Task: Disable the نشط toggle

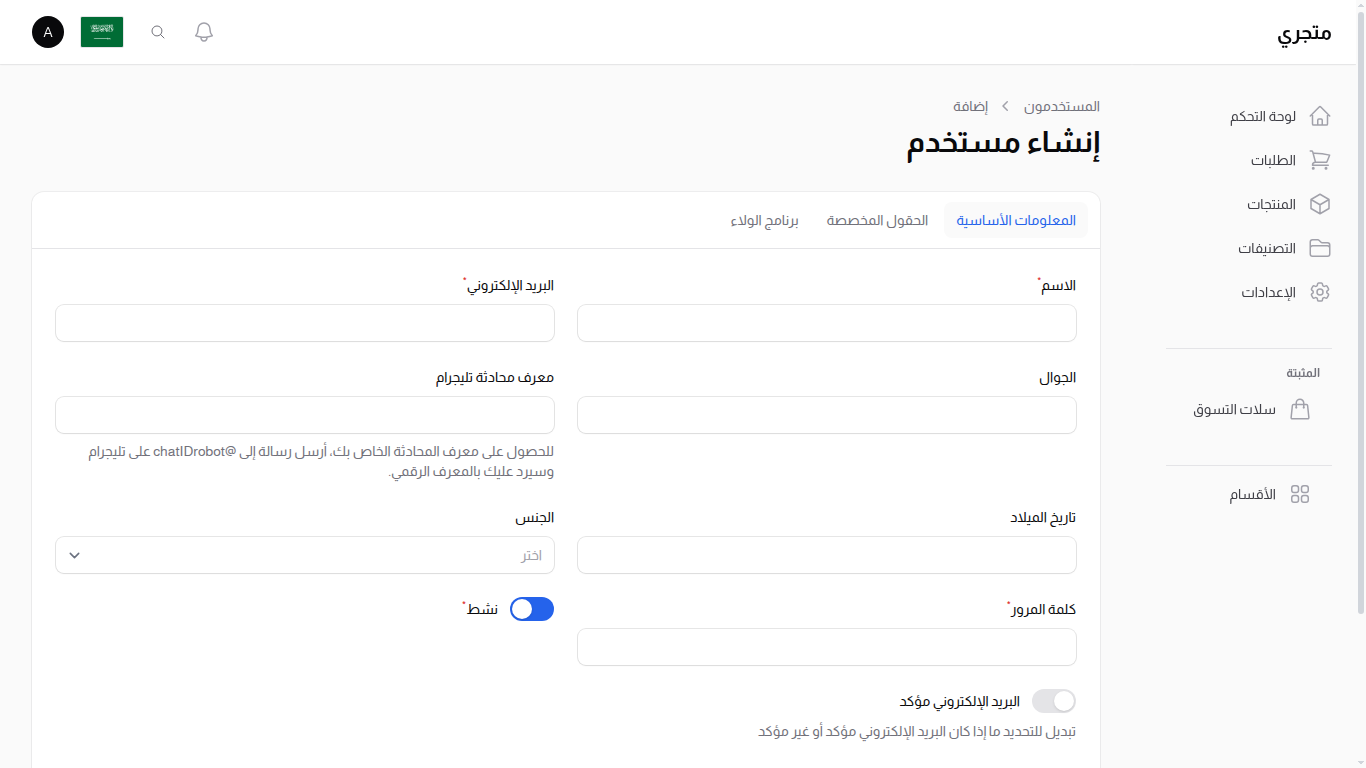Action: (x=531, y=608)
